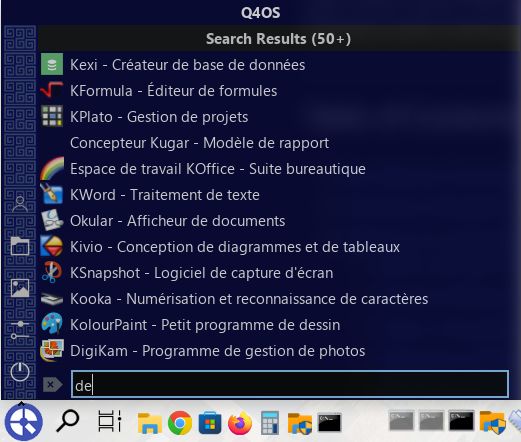Screen dimensions: 521x442
Task: Select 'KPlato - Gestion de projets'
Action: pyautogui.click(x=159, y=117)
